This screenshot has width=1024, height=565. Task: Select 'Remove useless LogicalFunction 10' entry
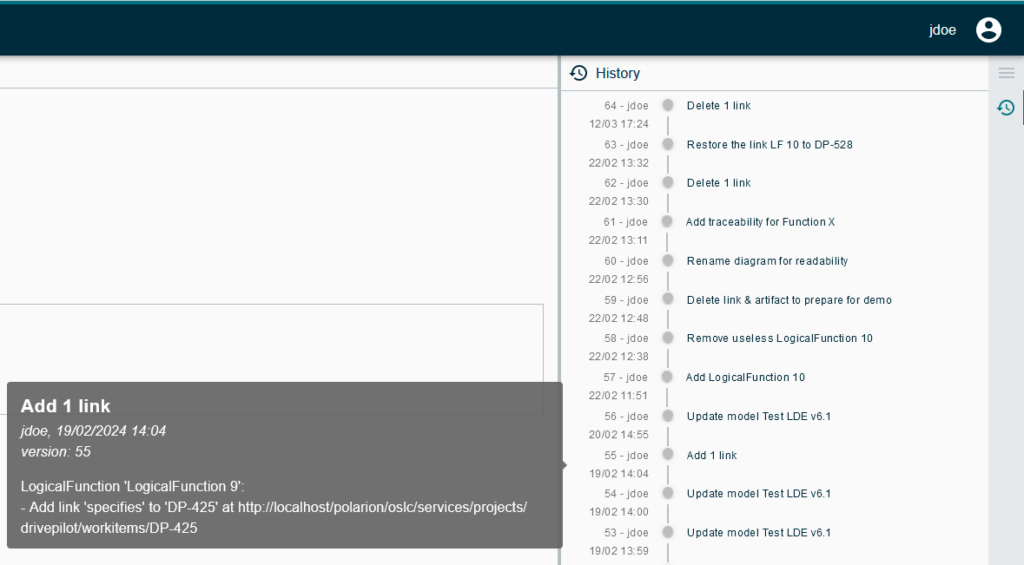(779, 338)
